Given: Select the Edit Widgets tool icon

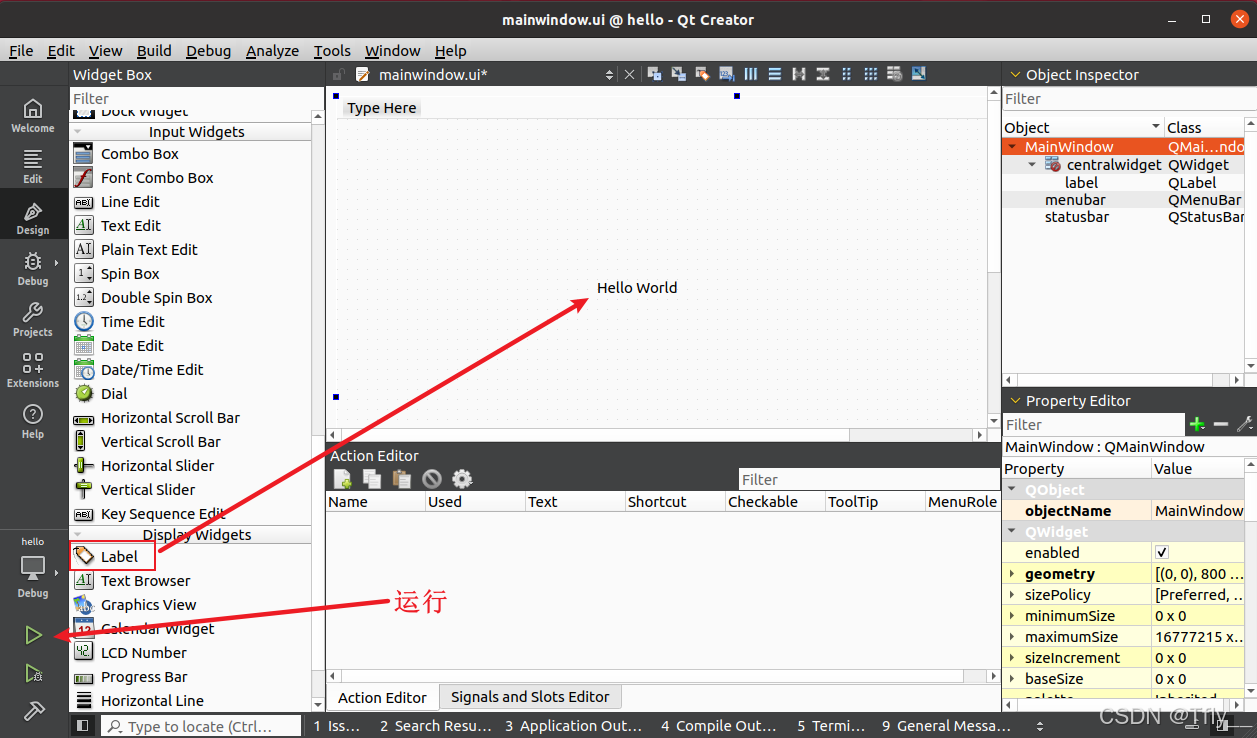Looking at the screenshot, I should (x=655, y=74).
